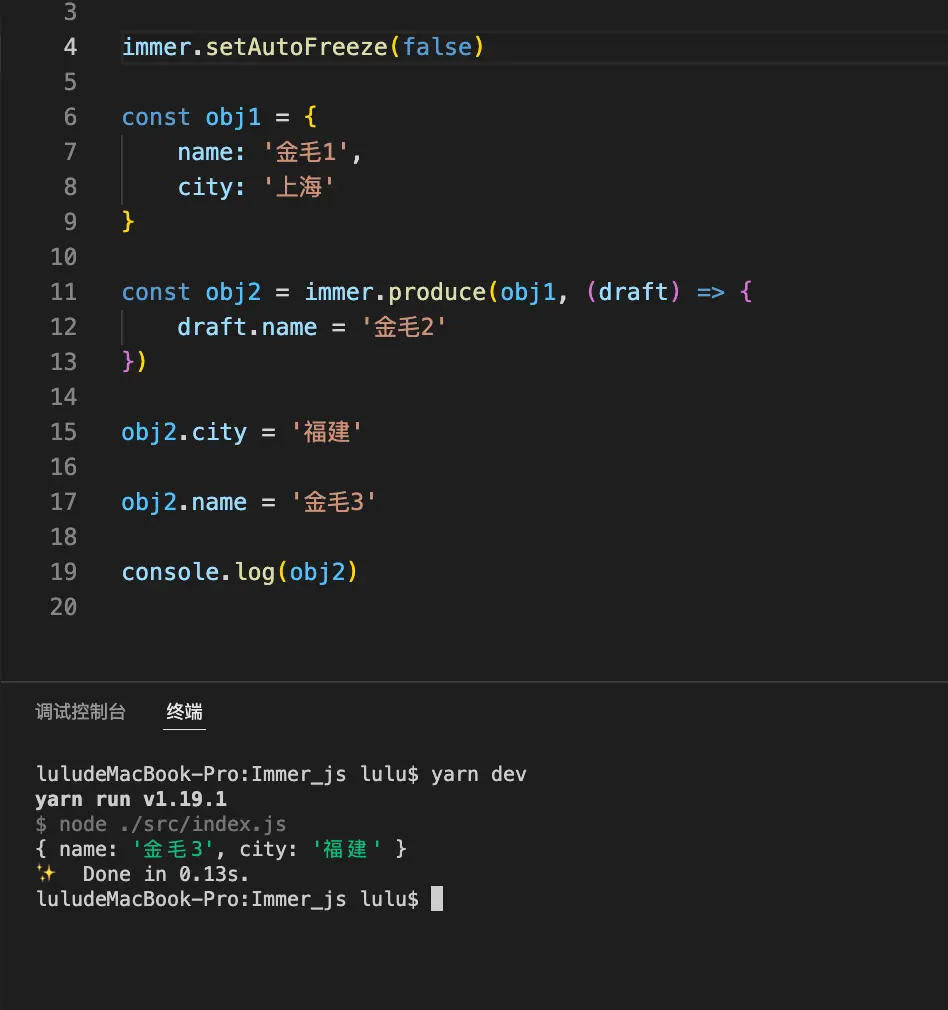Screen dimensions: 948x1010
Task: Place cursor on setAutoFreeze call
Action: [296, 47]
